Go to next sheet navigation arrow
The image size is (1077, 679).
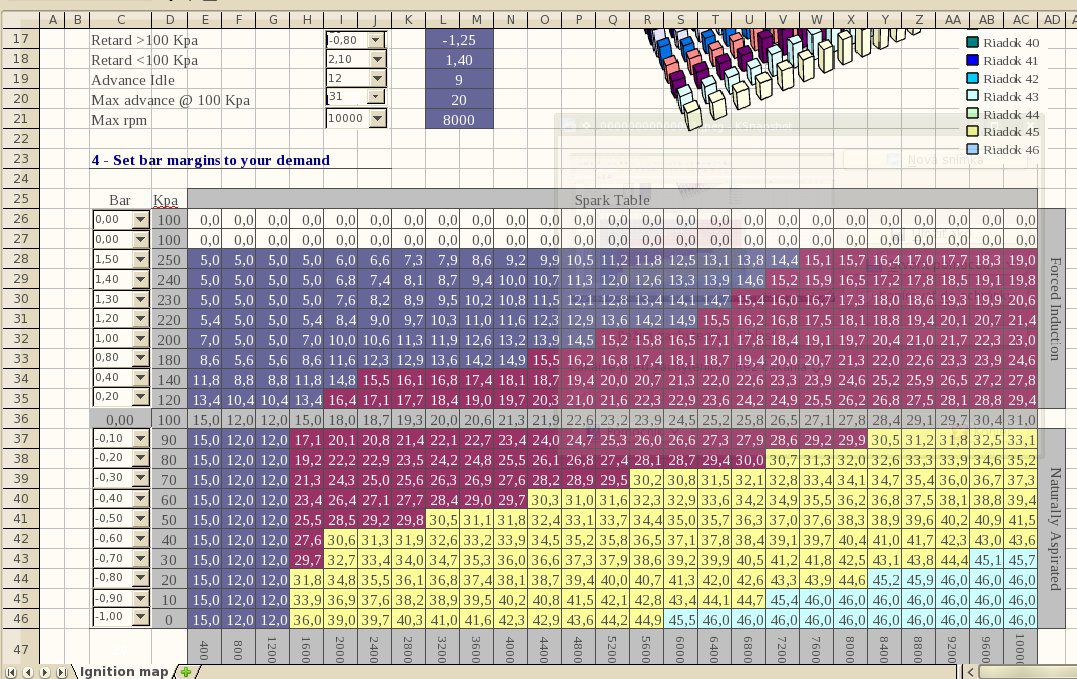[45, 672]
